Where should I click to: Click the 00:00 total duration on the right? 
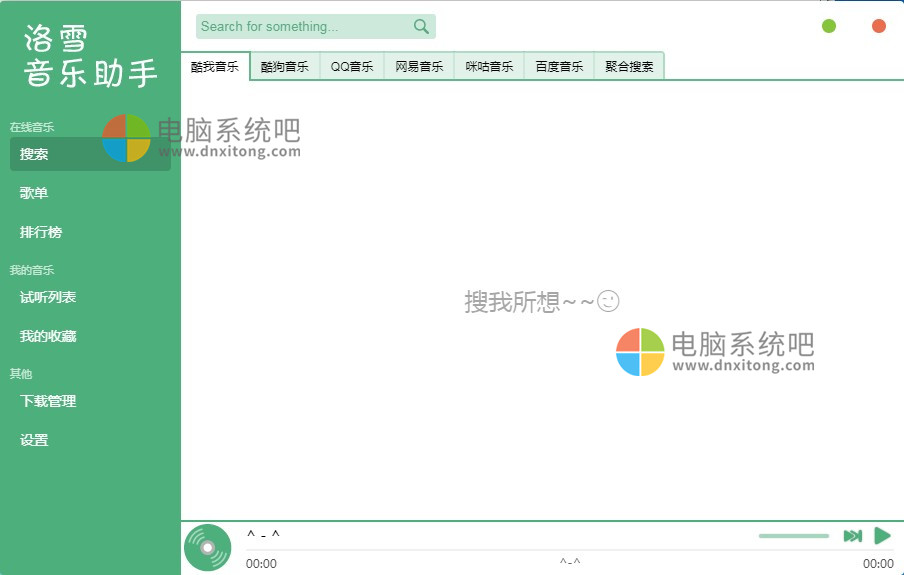point(878,563)
